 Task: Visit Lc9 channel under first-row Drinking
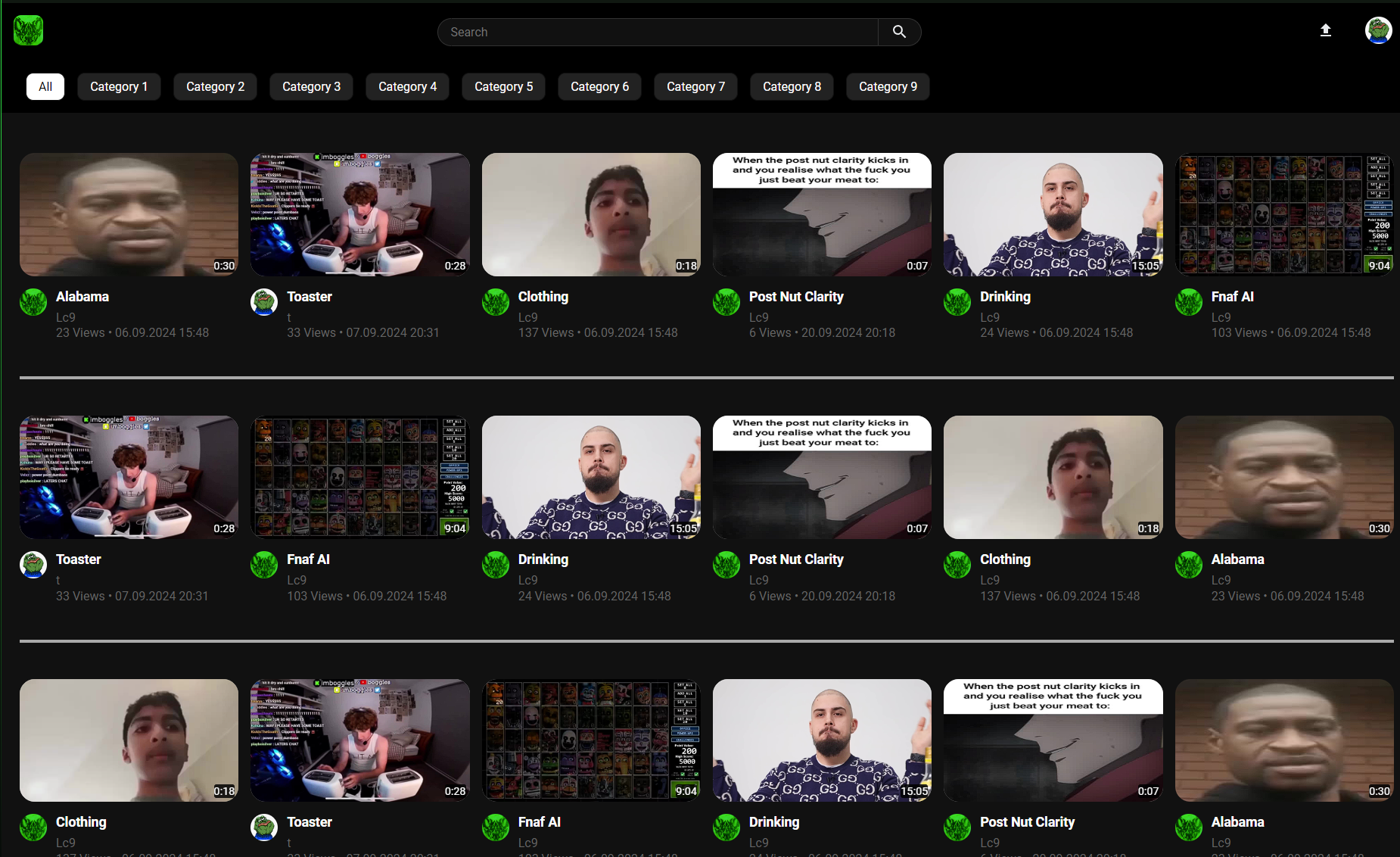coord(989,317)
